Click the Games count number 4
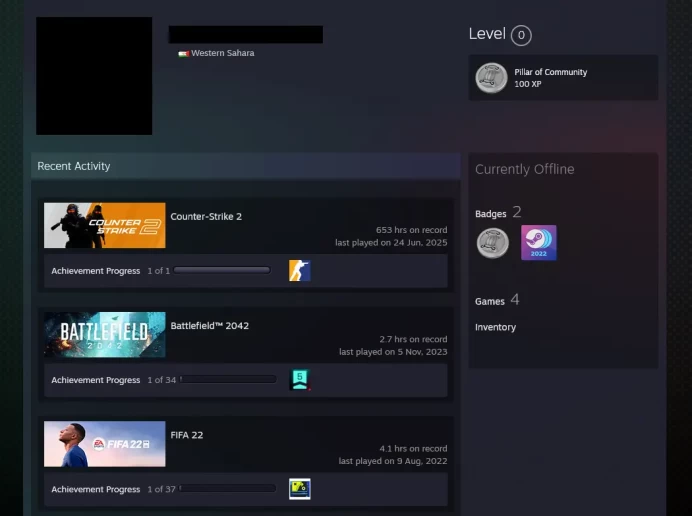Image resolution: width=692 pixels, height=516 pixels. click(515, 300)
